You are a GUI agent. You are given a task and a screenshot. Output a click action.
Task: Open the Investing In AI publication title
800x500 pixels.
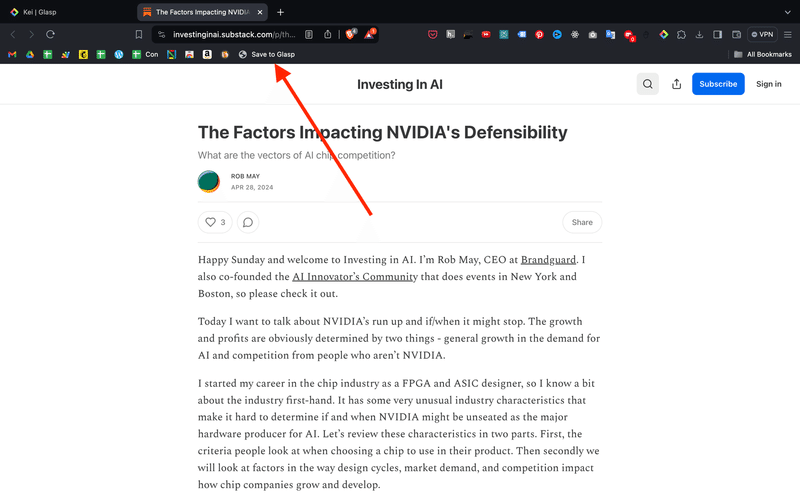pos(399,84)
